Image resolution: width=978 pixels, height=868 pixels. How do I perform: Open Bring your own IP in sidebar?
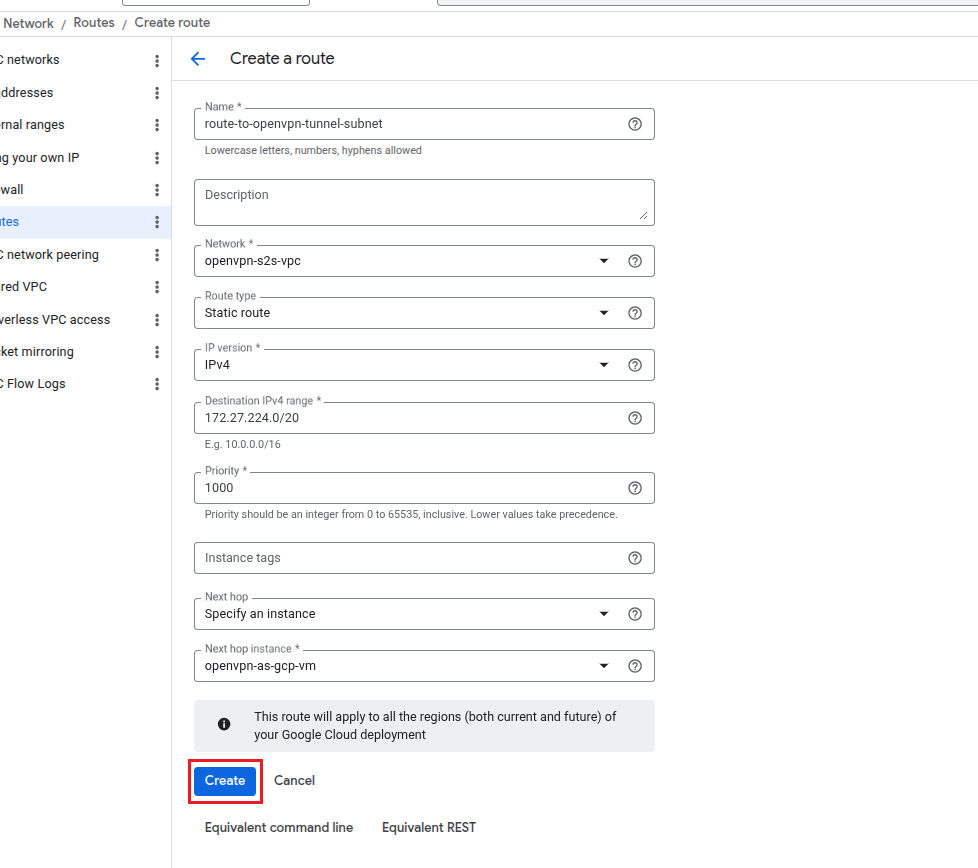(39, 158)
